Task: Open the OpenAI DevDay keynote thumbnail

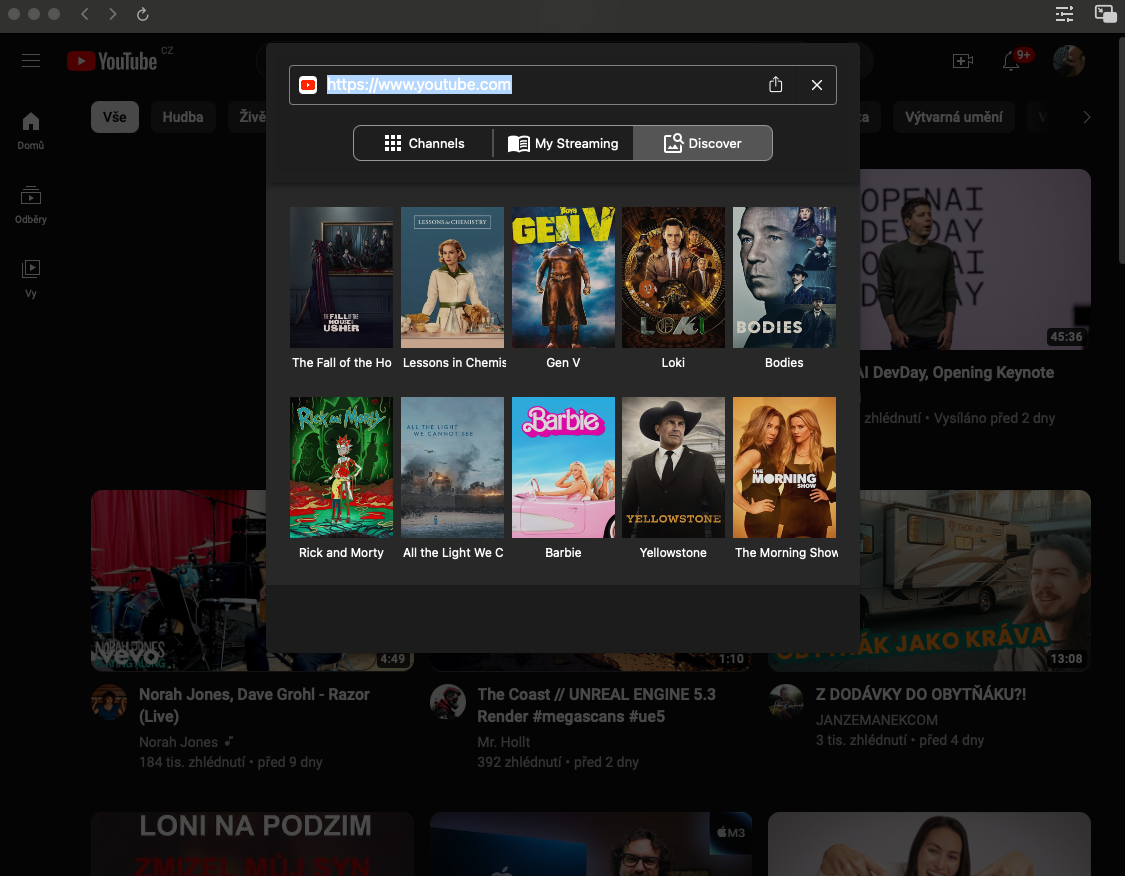Action: point(975,260)
